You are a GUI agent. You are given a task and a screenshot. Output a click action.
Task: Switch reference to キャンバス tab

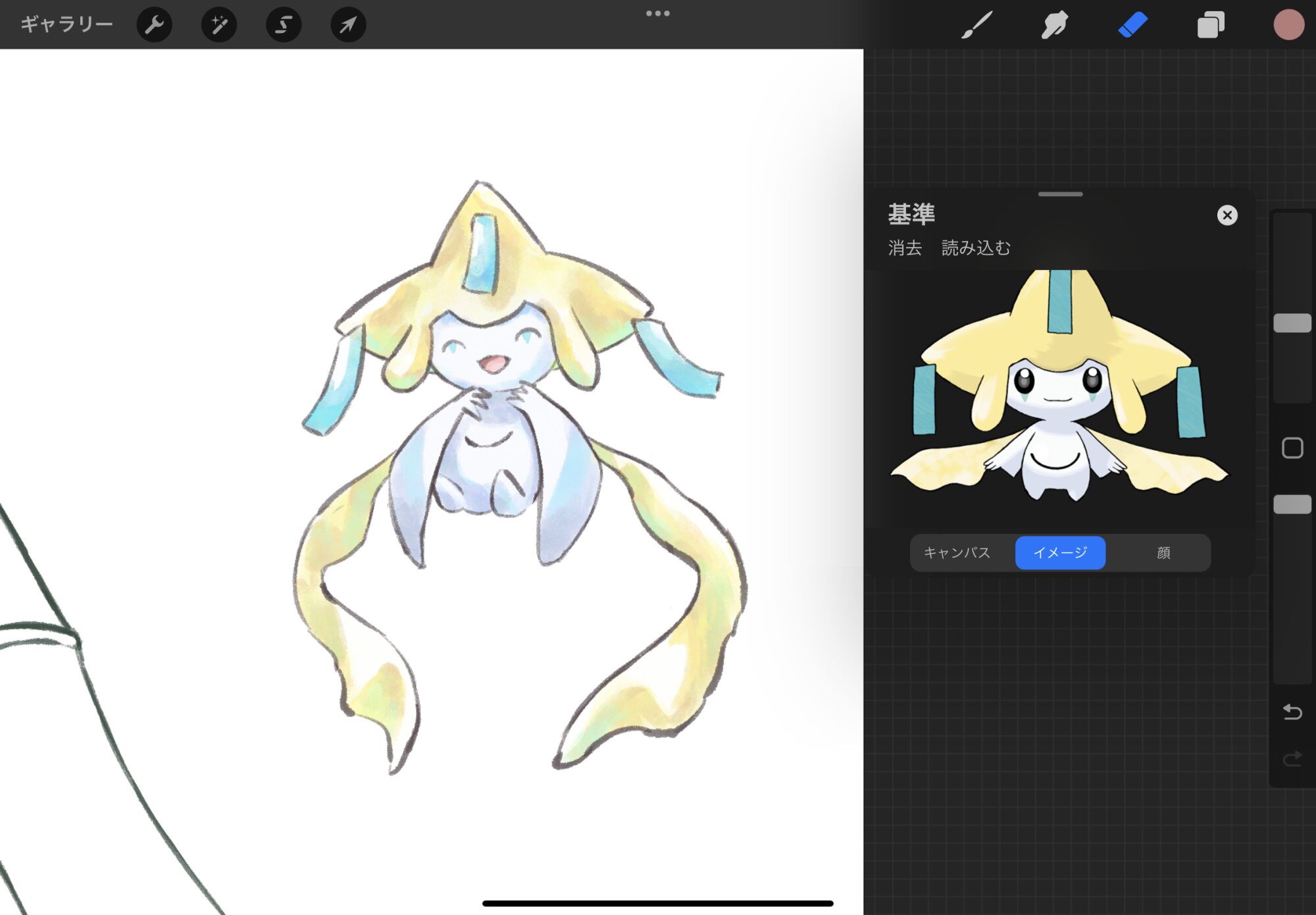957,552
